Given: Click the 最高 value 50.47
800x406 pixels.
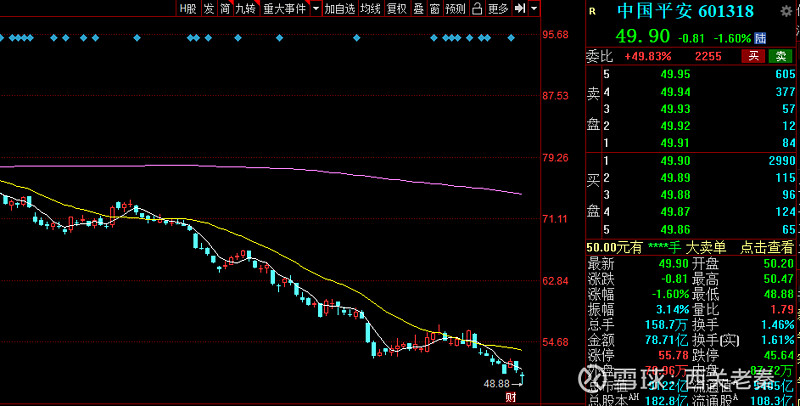Looking at the screenshot, I should (x=780, y=279).
